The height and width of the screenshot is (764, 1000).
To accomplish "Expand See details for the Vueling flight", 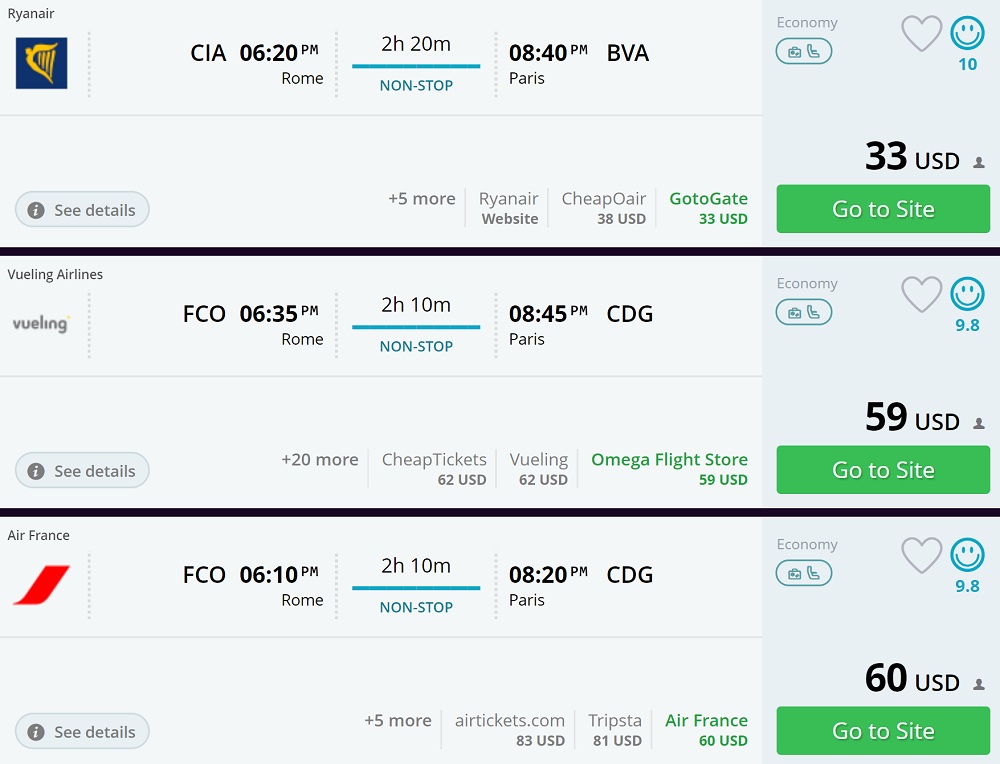I will (82, 471).
